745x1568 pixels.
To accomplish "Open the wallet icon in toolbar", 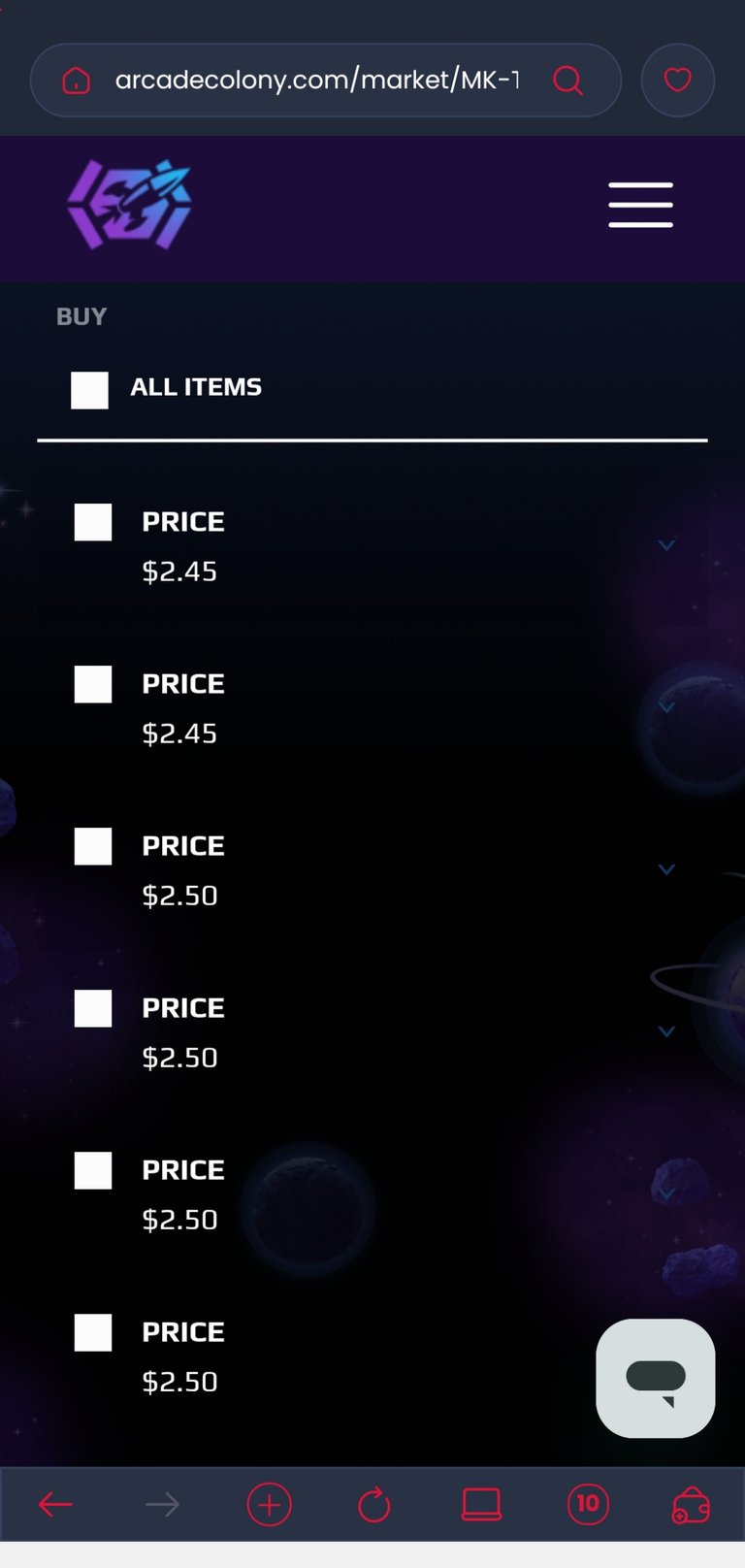I will click(x=691, y=1505).
